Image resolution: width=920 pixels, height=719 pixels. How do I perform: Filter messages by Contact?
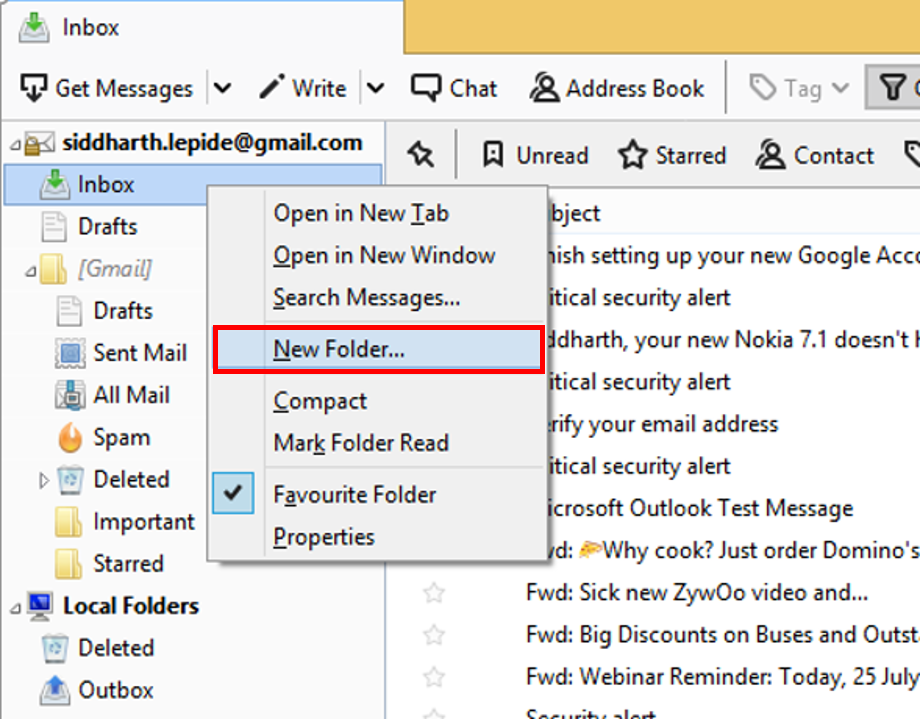815,156
